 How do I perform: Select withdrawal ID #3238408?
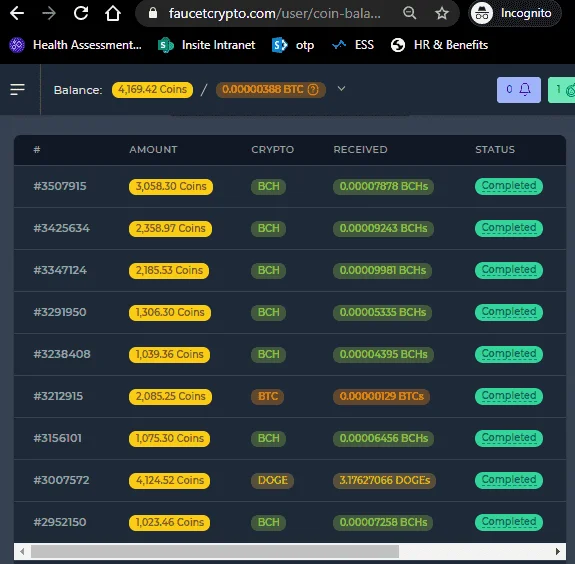pos(62,354)
